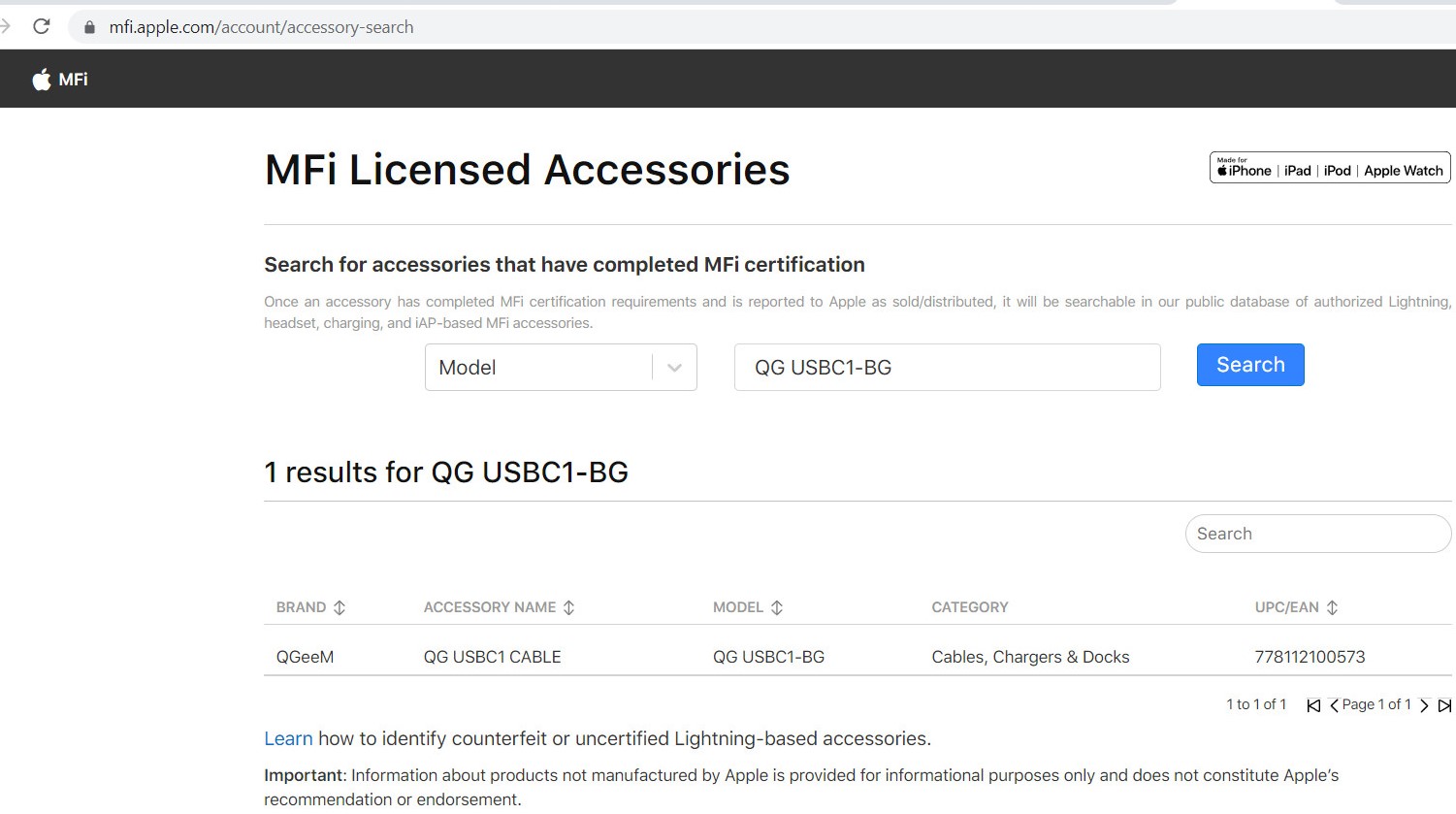Click the '1 to 1 of 1' count text
Screen dimensions: 1456x814
pyautogui.click(x=1256, y=704)
